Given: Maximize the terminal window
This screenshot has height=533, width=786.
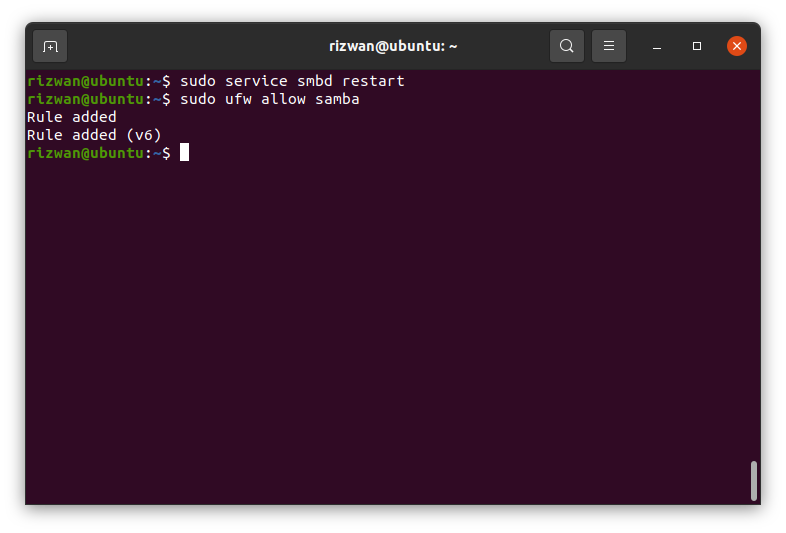Looking at the screenshot, I should click(697, 46).
